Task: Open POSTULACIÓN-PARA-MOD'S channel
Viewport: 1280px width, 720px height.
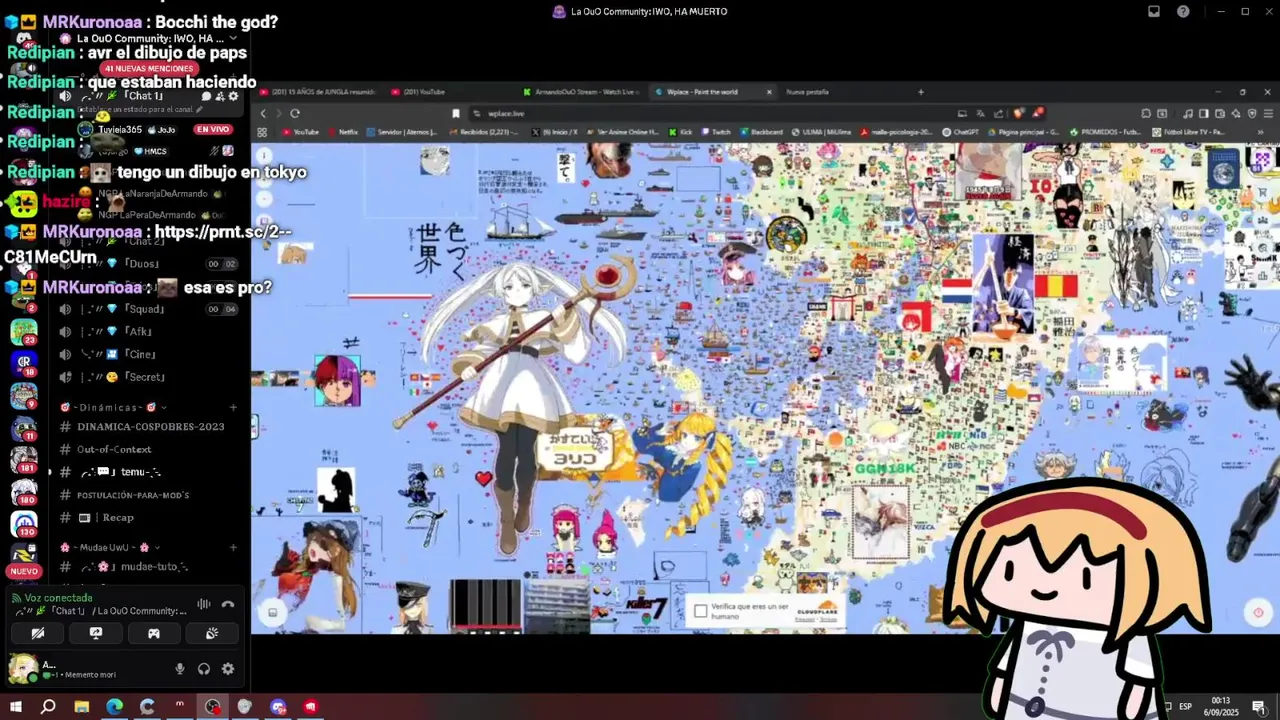Action: pyautogui.click(x=148, y=495)
